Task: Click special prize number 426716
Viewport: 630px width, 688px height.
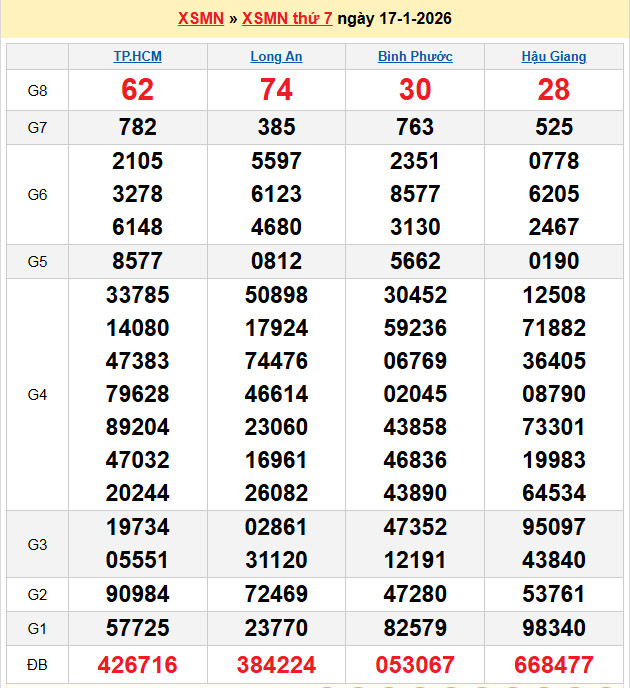Action: [137, 665]
